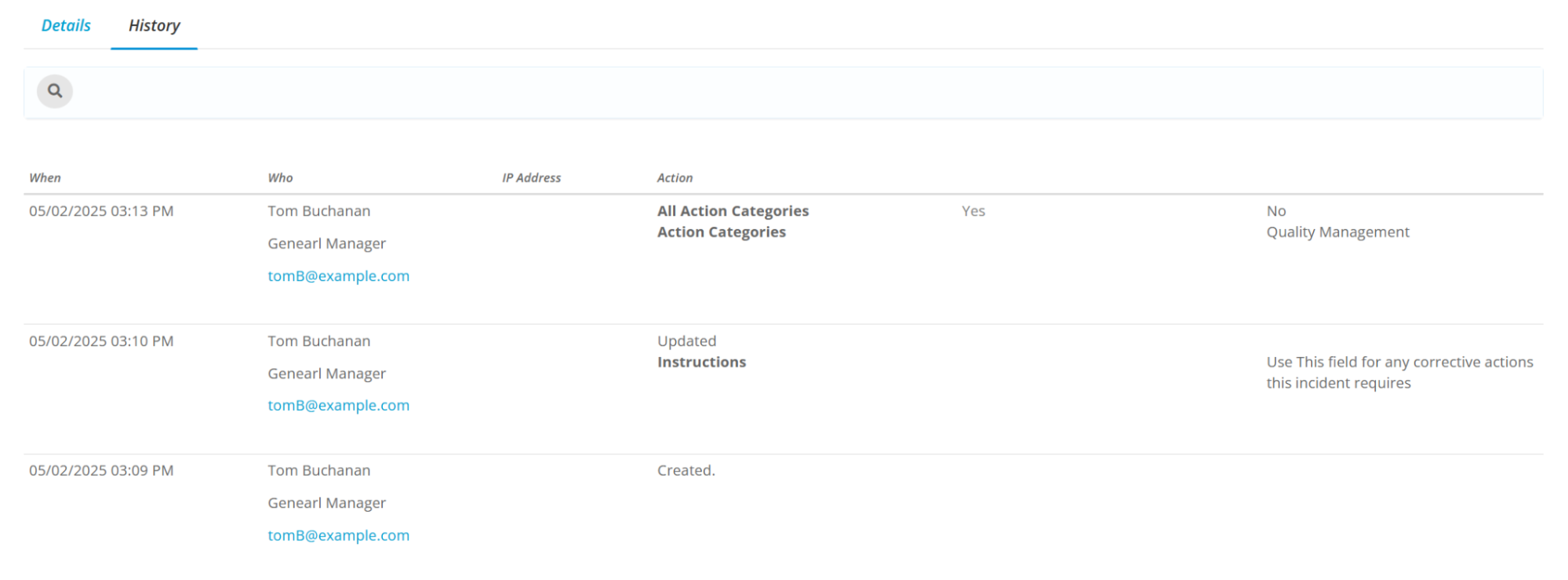Select the 05/02/2025 03:13 PM timestamp
This screenshot has height=580, width=1568.
101,211
